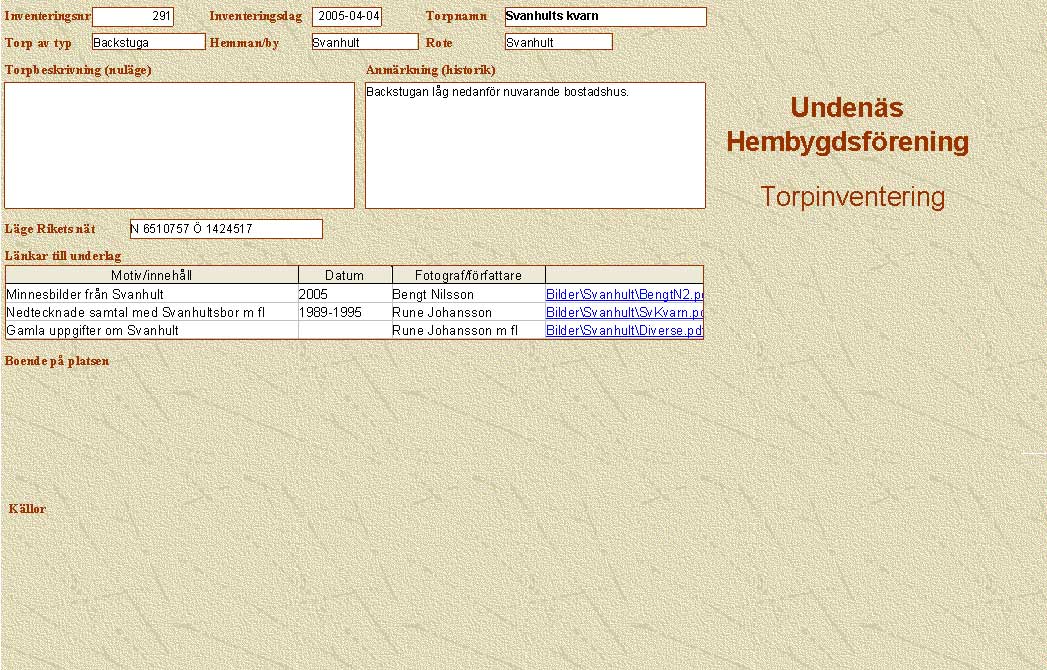Select the Bengt Nilsson photographer cell
The width and height of the screenshot is (1047, 670).
click(433, 295)
